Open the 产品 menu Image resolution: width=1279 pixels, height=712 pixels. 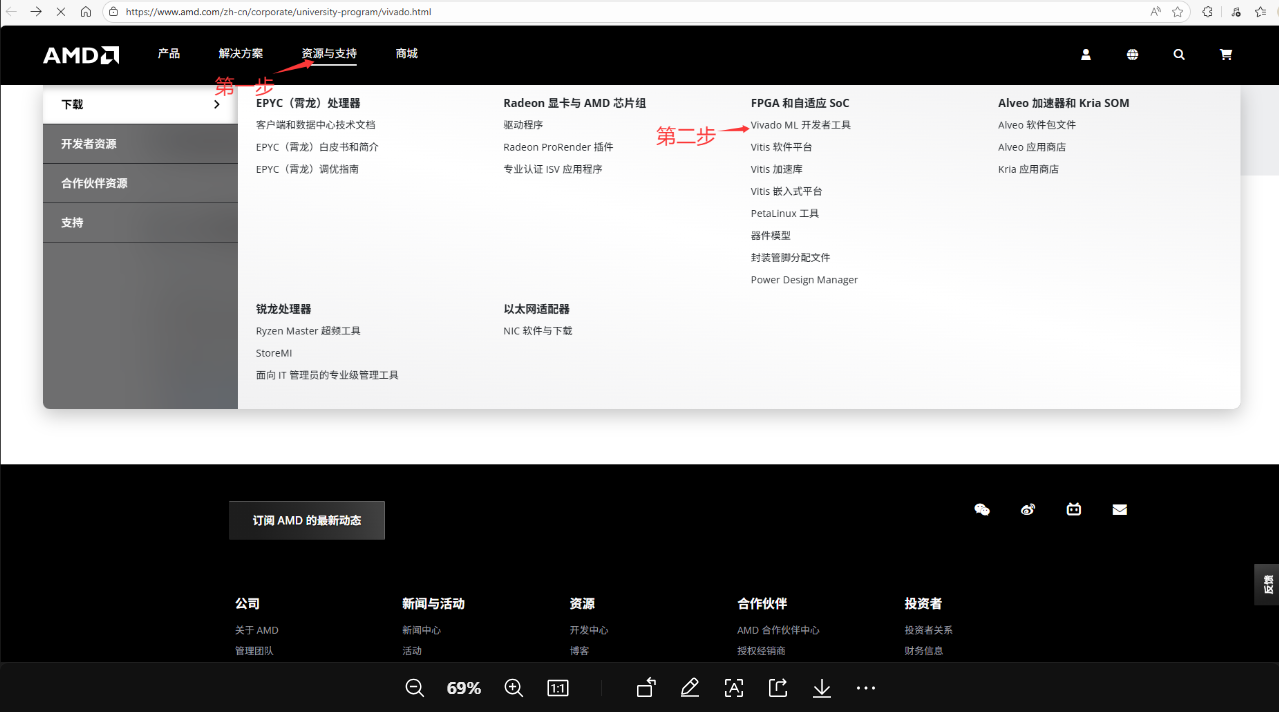point(169,53)
